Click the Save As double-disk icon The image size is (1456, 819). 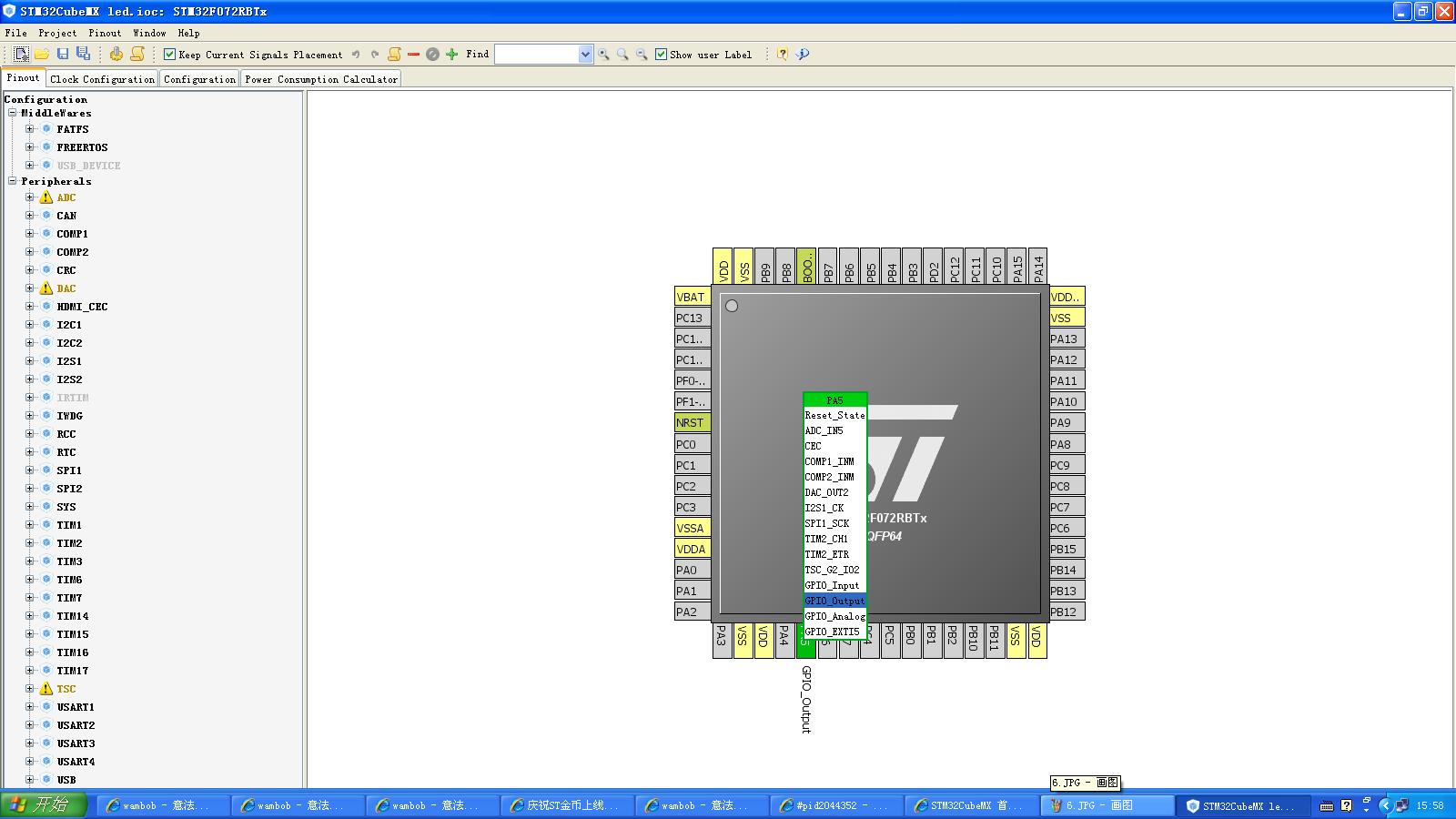point(84,55)
